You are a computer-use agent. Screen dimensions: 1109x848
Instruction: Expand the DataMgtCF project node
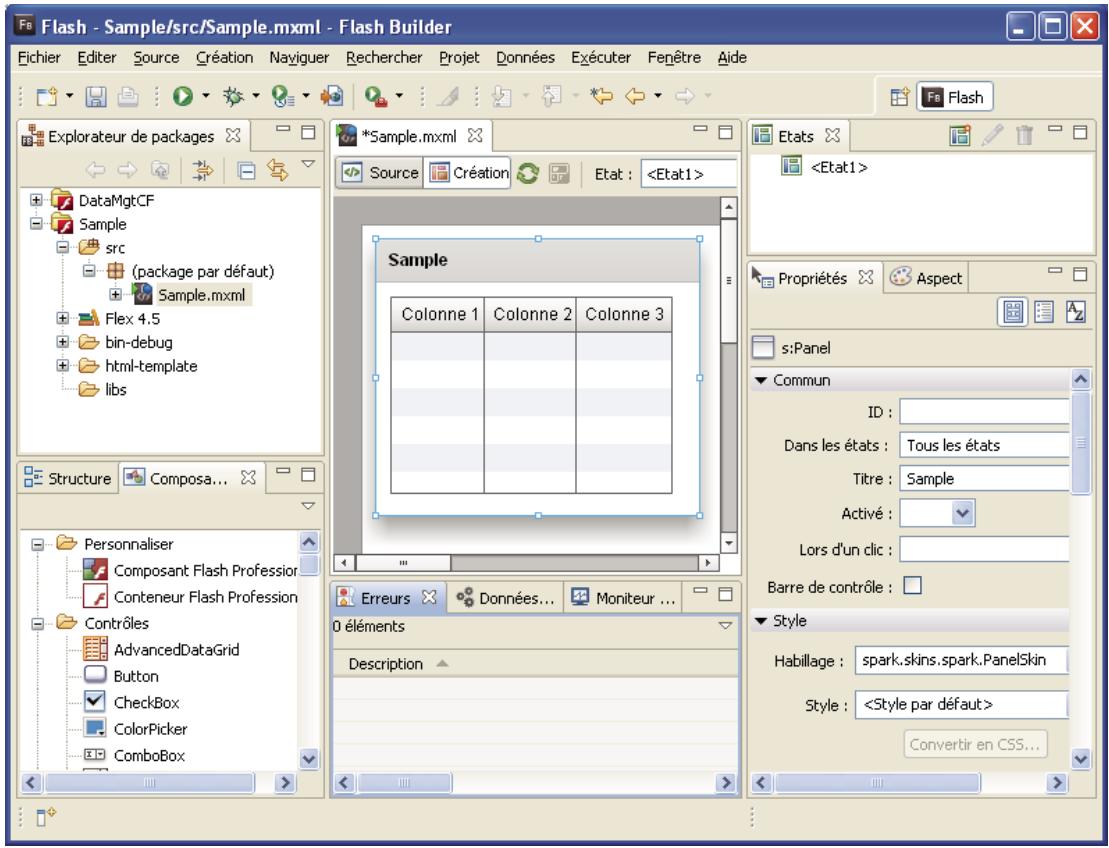coord(36,200)
